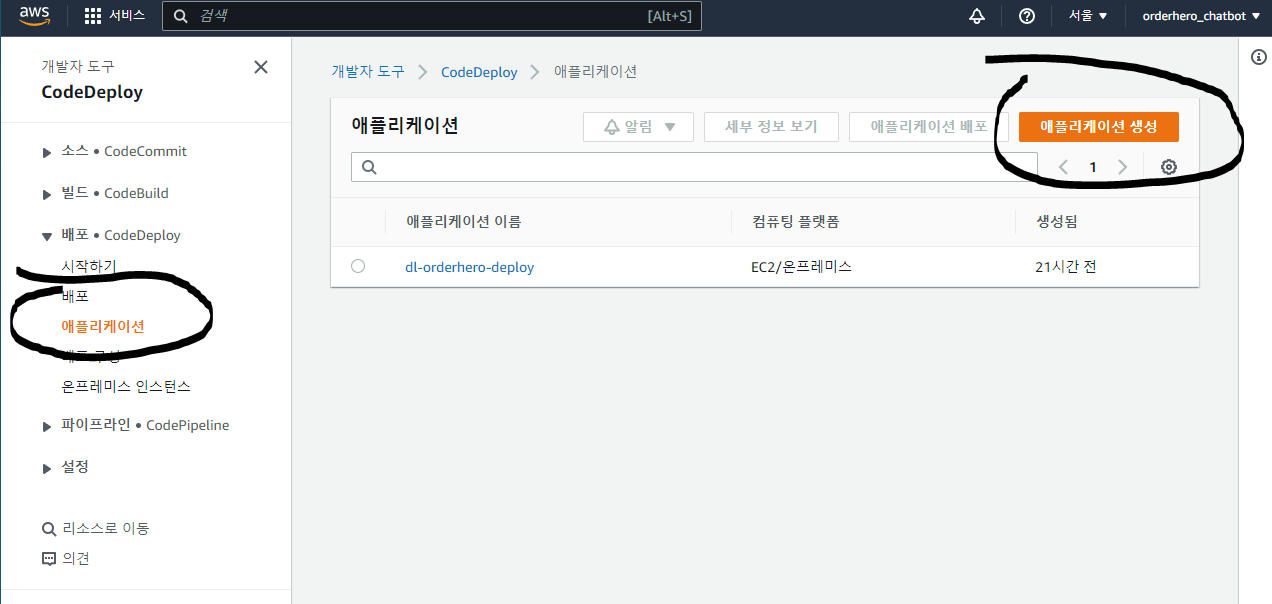Open the 알림 notification dropdown
This screenshot has height=604, width=1272.
(x=638, y=127)
